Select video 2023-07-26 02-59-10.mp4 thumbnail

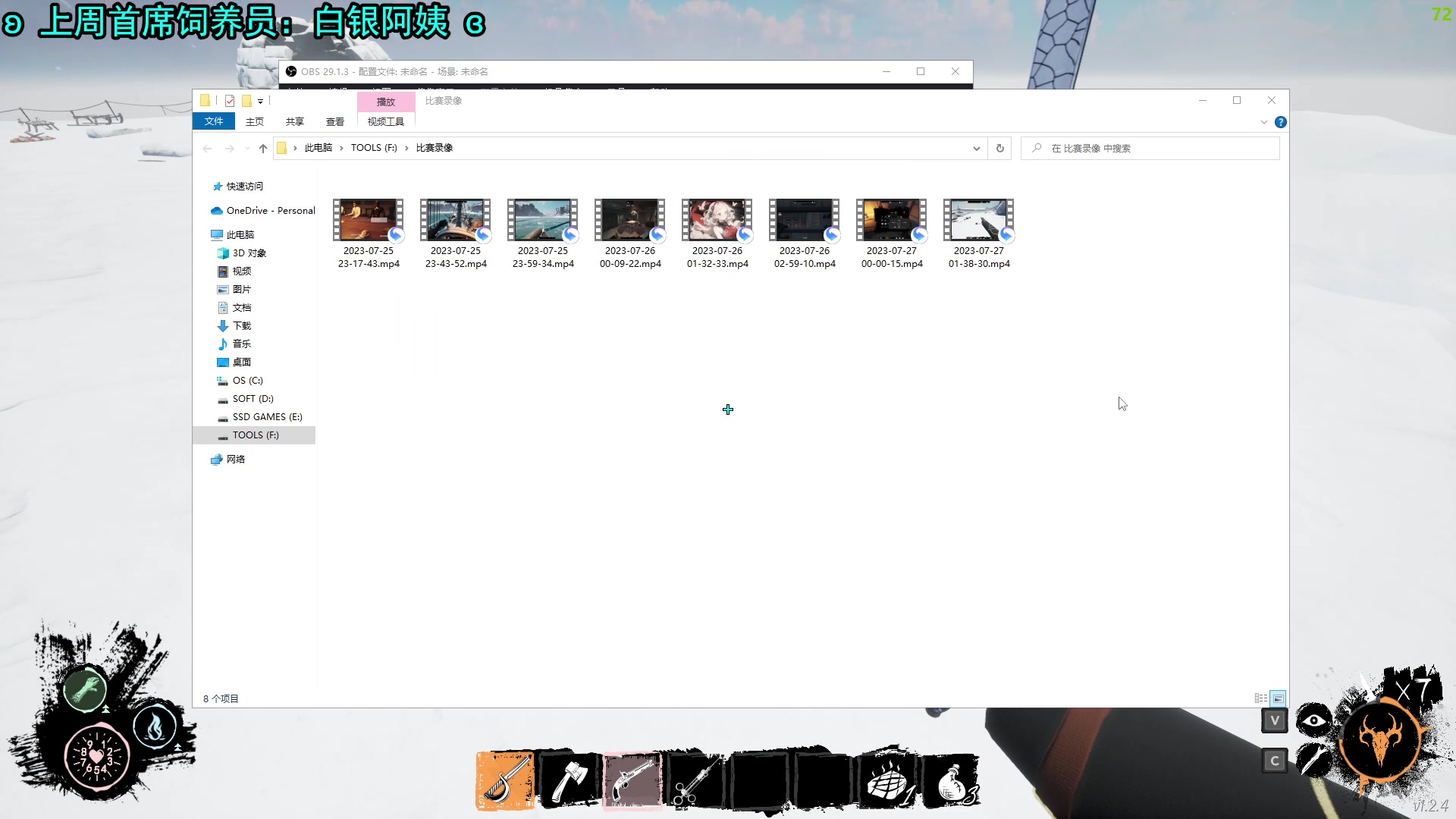(805, 220)
